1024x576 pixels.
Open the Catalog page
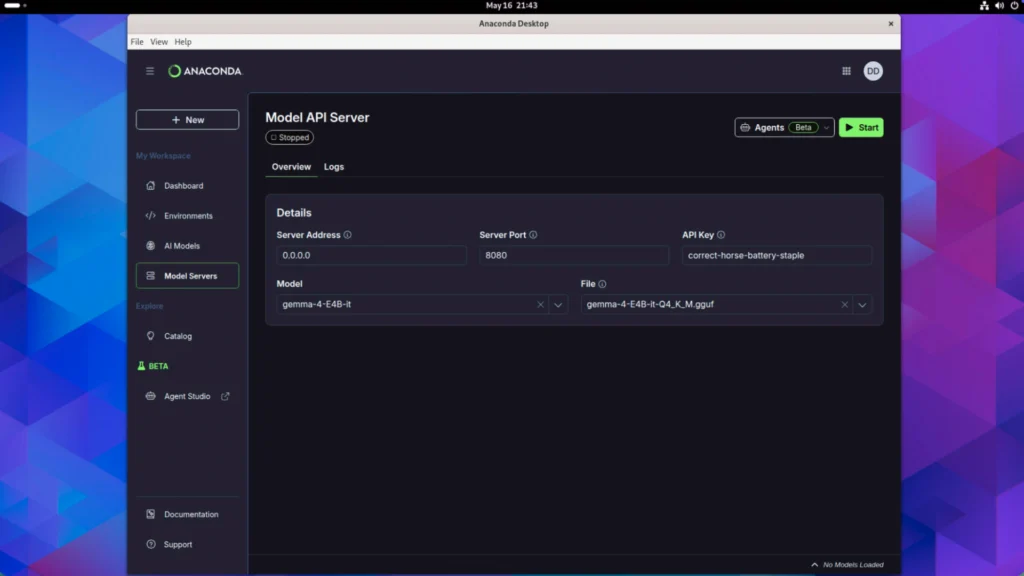[187, 336]
